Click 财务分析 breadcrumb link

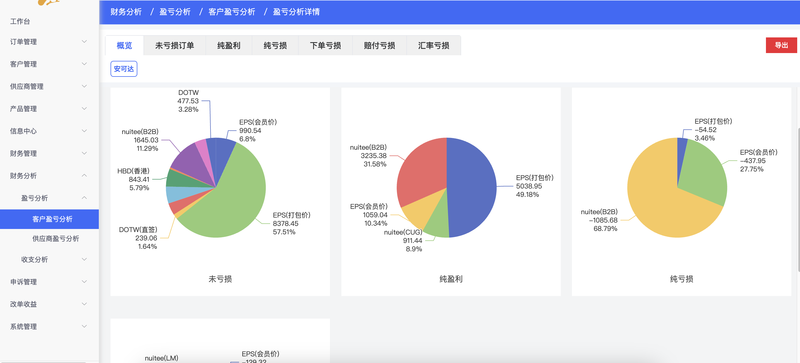click(x=126, y=12)
